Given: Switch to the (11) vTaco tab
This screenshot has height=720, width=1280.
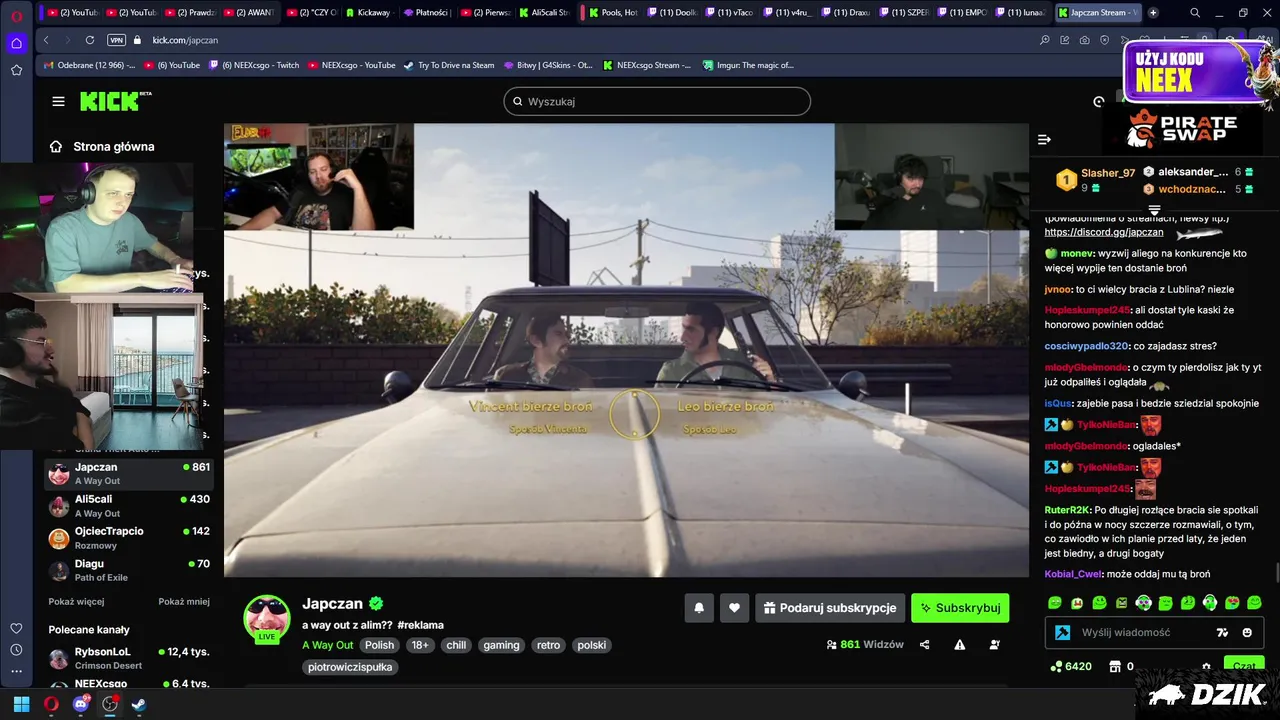Looking at the screenshot, I should pyautogui.click(x=729, y=12).
